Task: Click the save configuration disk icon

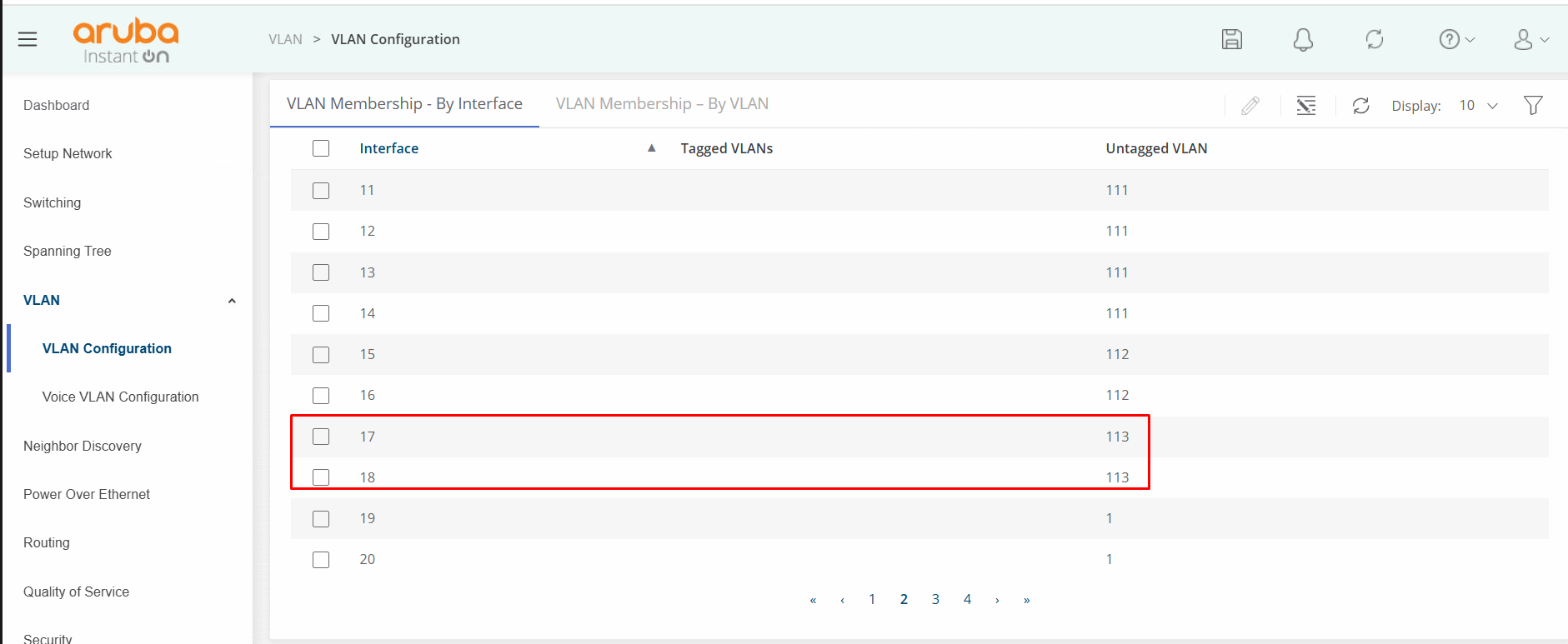Action: 1231,39
